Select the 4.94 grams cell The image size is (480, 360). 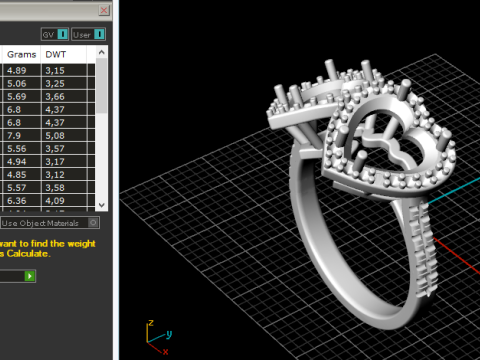tap(21, 161)
